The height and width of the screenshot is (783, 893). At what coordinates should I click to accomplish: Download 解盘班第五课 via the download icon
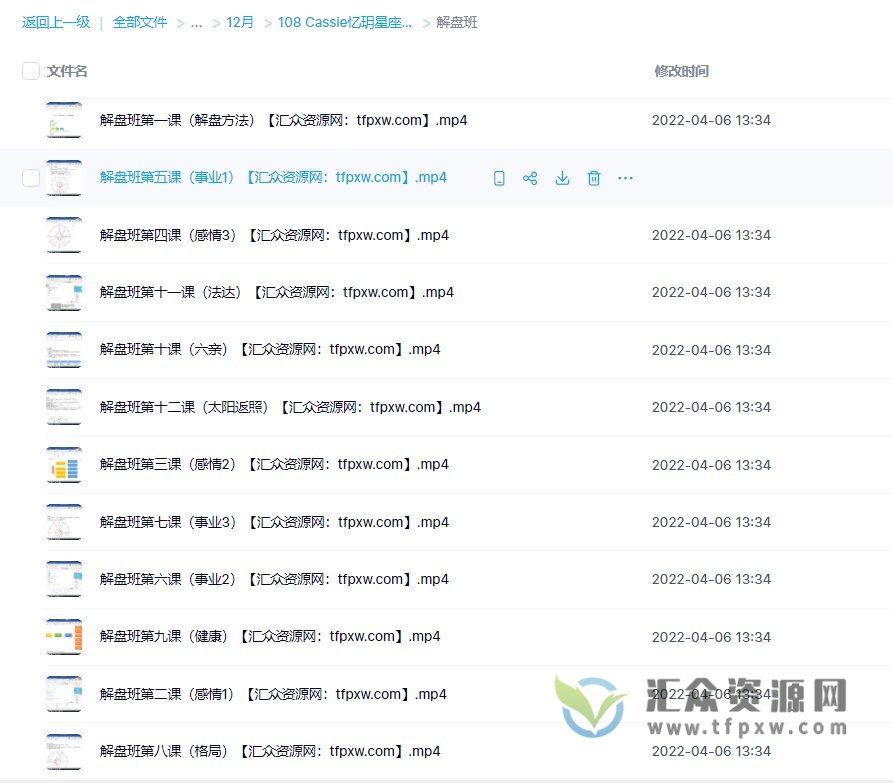coord(562,177)
